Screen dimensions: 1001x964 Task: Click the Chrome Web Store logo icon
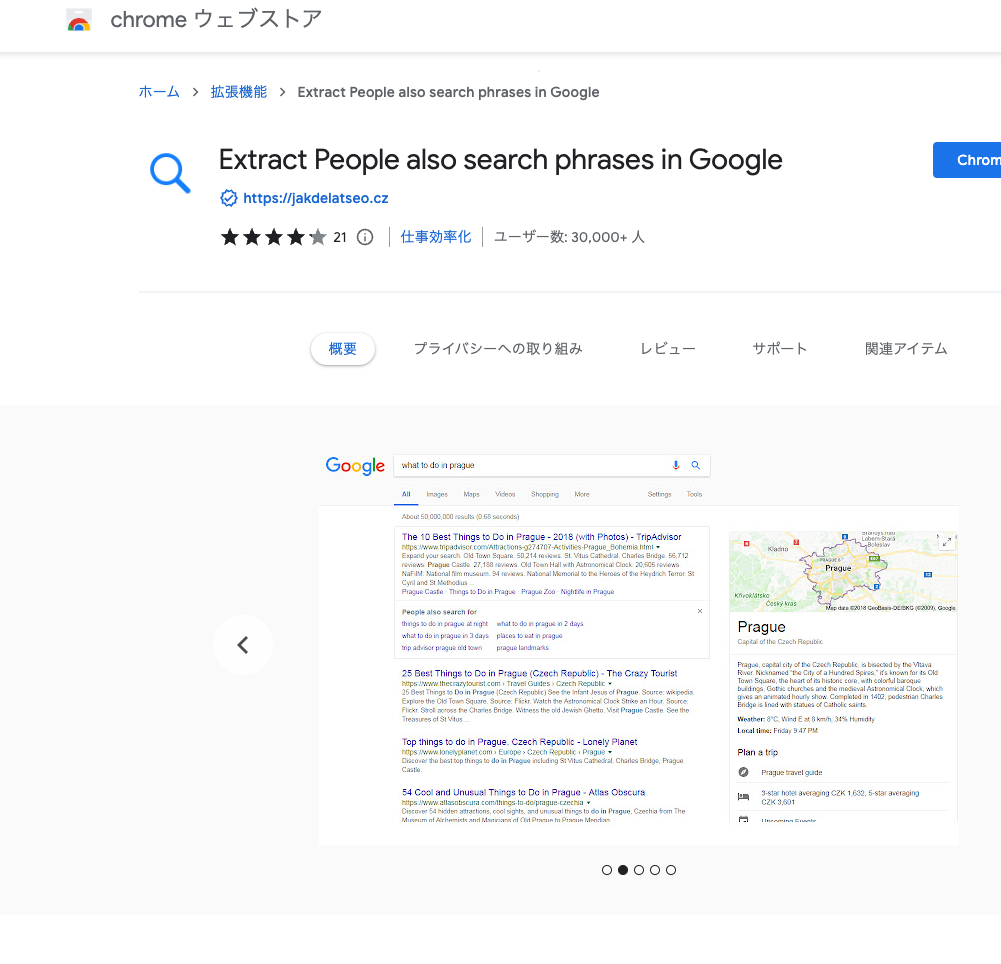pyautogui.click(x=79, y=19)
